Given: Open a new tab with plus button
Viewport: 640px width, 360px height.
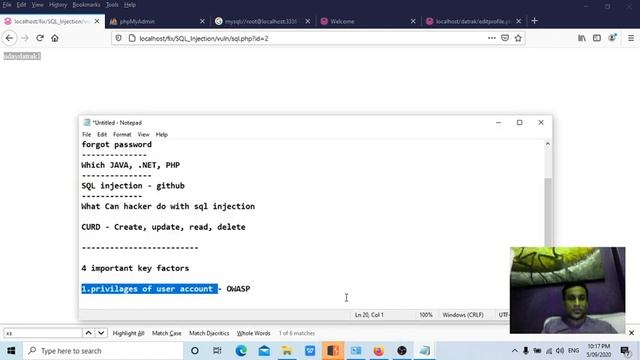Looking at the screenshot, I should pyautogui.click(x=535, y=21).
